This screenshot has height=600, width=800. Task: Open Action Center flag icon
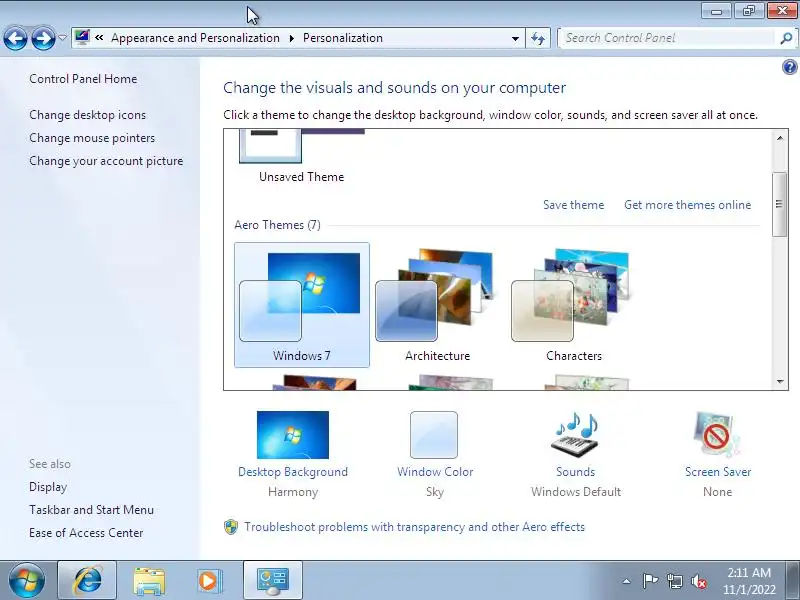(x=650, y=581)
